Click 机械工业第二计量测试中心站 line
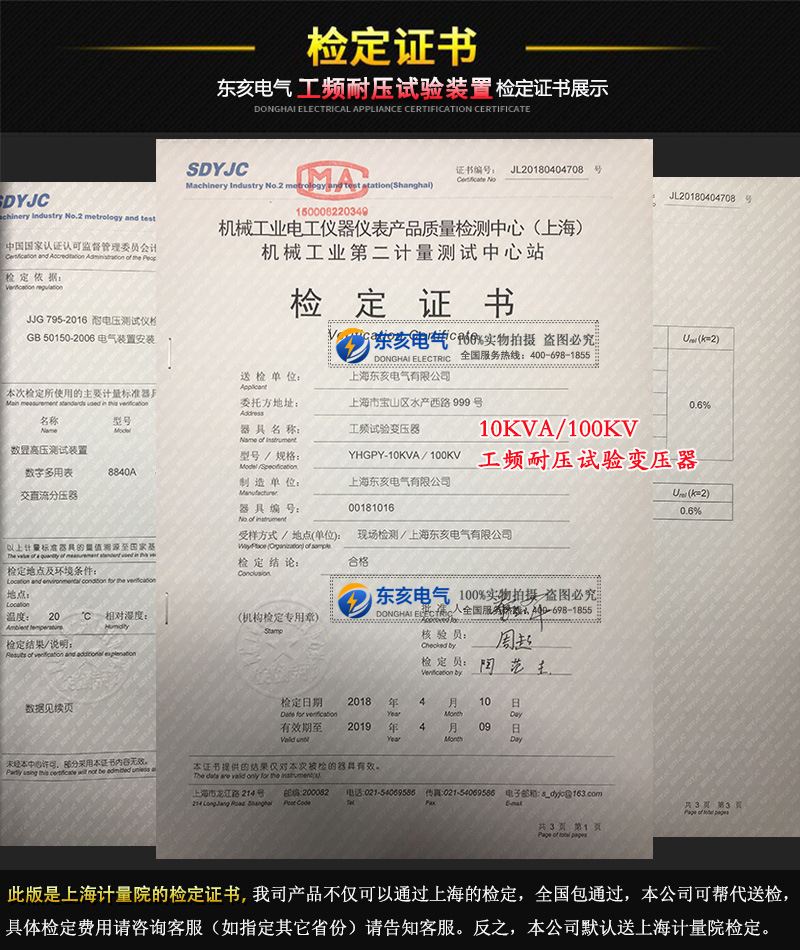 (x=402, y=252)
